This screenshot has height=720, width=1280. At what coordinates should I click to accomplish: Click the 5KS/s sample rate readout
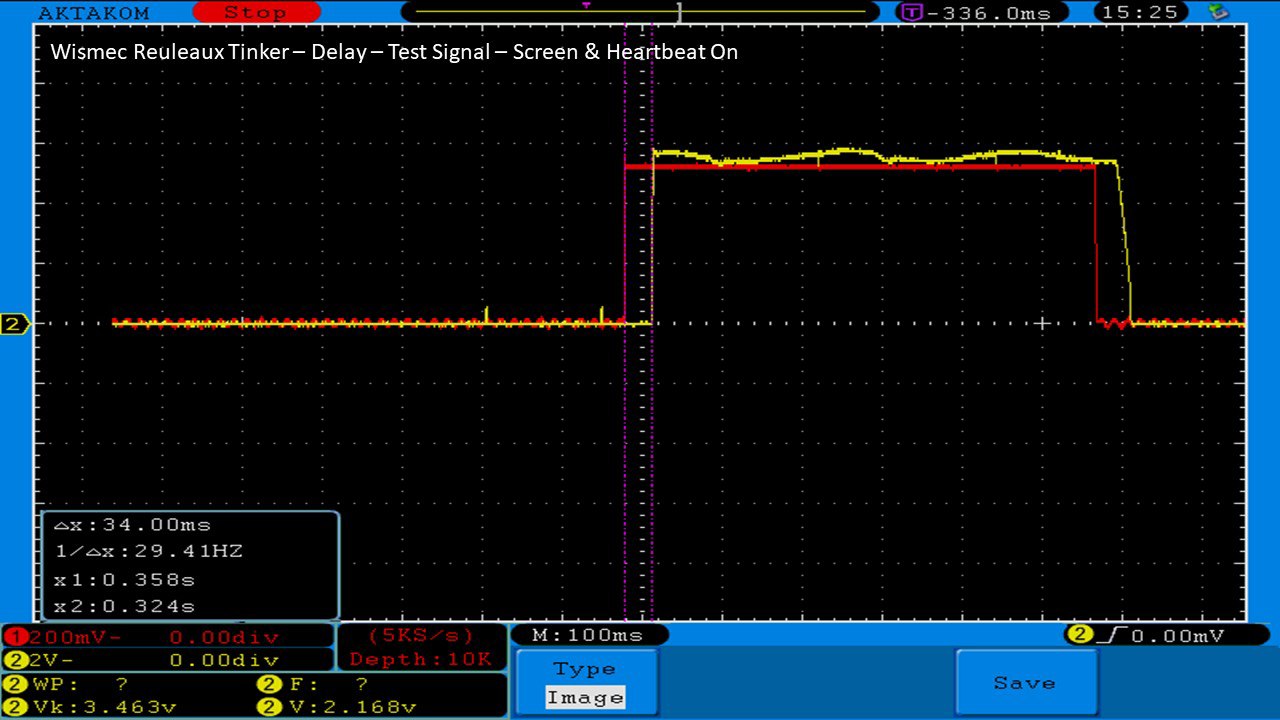coord(421,635)
